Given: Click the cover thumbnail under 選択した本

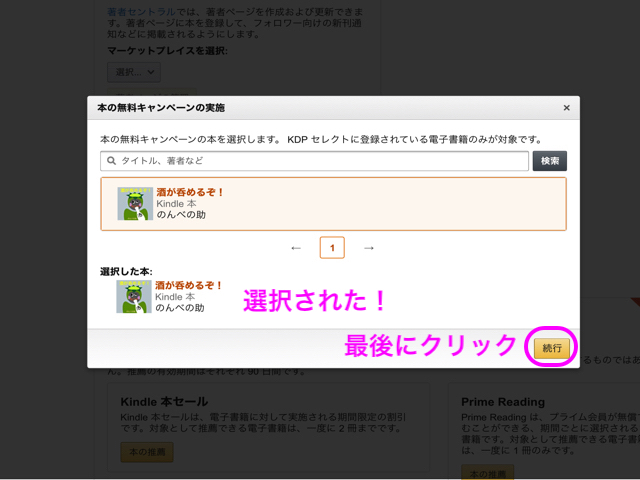Looking at the screenshot, I should (x=135, y=296).
